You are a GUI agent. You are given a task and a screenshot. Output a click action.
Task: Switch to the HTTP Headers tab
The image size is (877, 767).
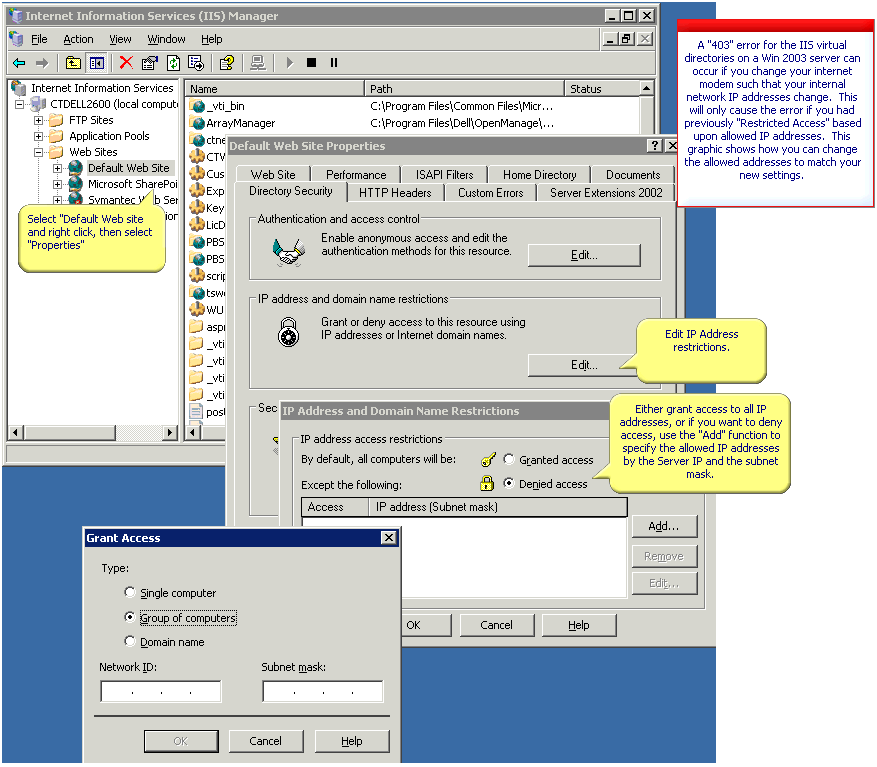pos(396,192)
